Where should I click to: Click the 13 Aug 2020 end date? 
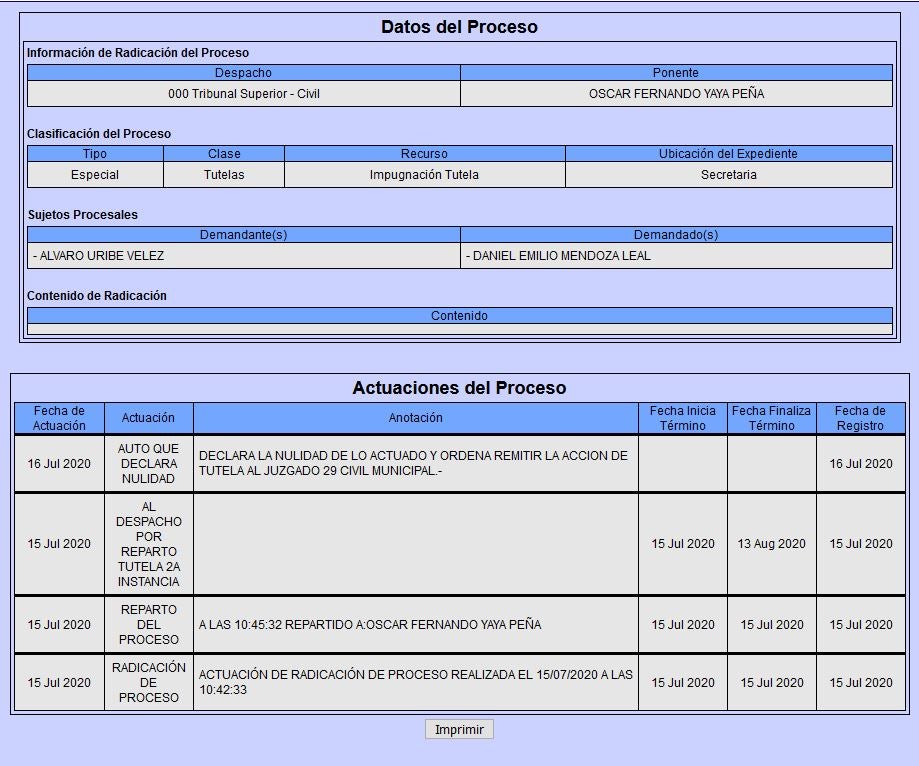(x=771, y=544)
